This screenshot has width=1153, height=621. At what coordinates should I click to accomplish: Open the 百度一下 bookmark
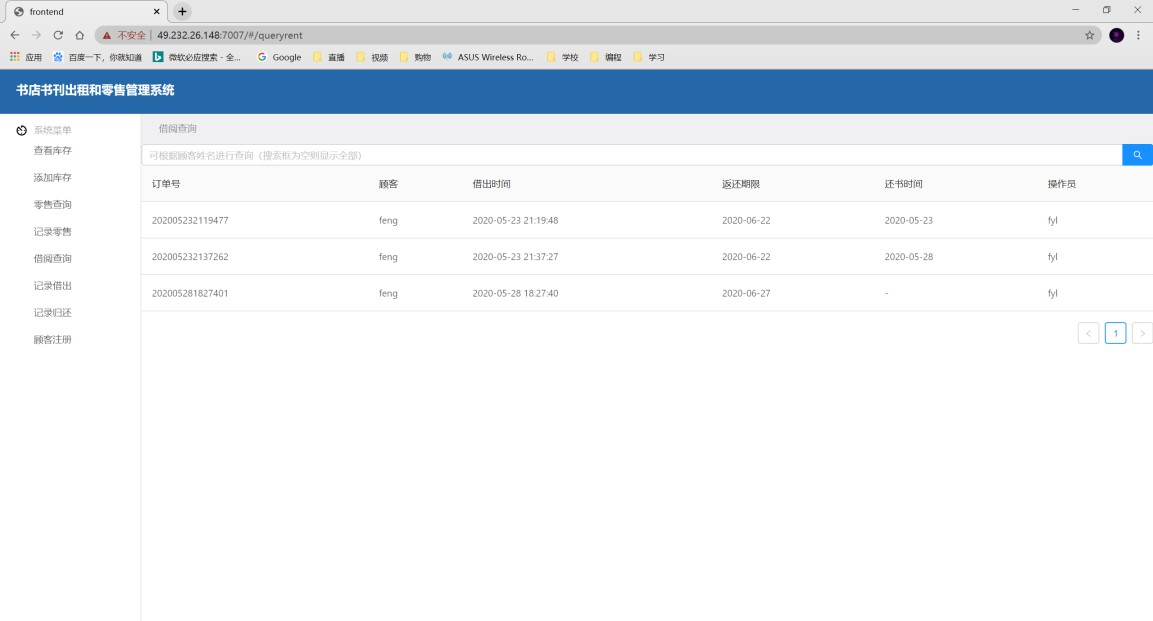tap(97, 57)
